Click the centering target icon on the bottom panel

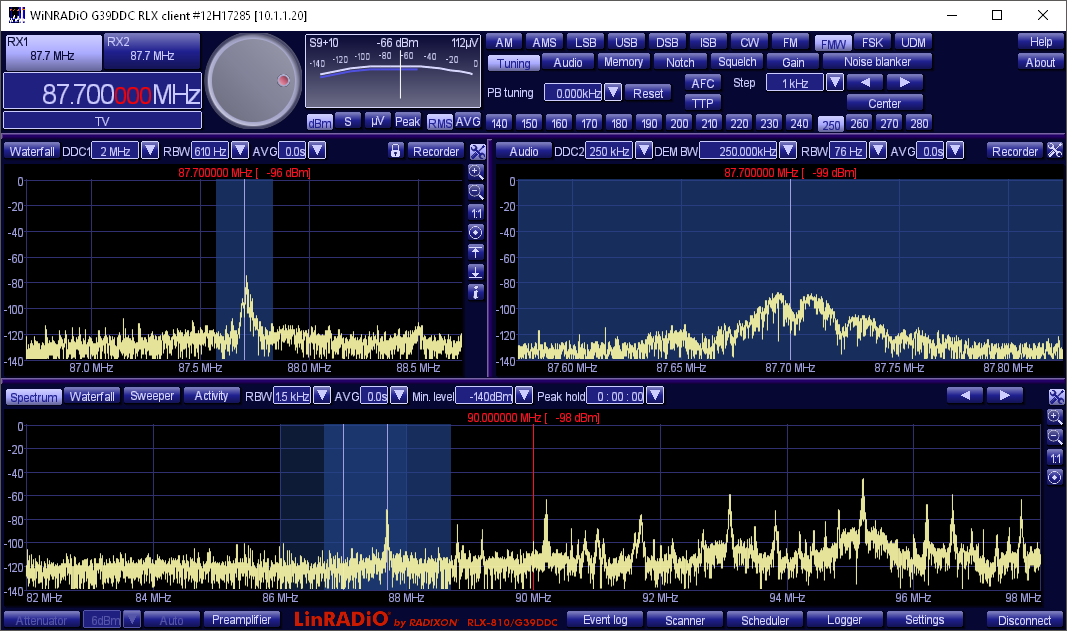point(1056,477)
